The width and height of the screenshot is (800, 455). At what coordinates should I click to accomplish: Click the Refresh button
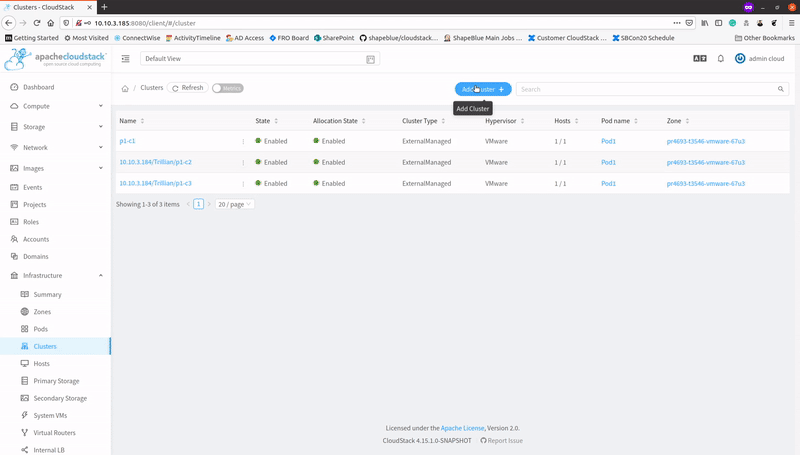click(188, 88)
